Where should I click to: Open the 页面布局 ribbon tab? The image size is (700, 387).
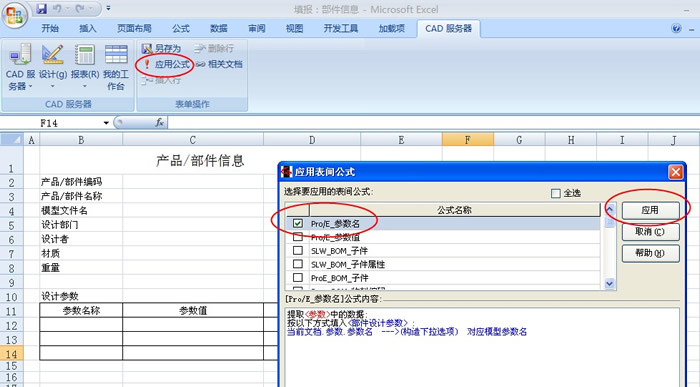coord(134,29)
